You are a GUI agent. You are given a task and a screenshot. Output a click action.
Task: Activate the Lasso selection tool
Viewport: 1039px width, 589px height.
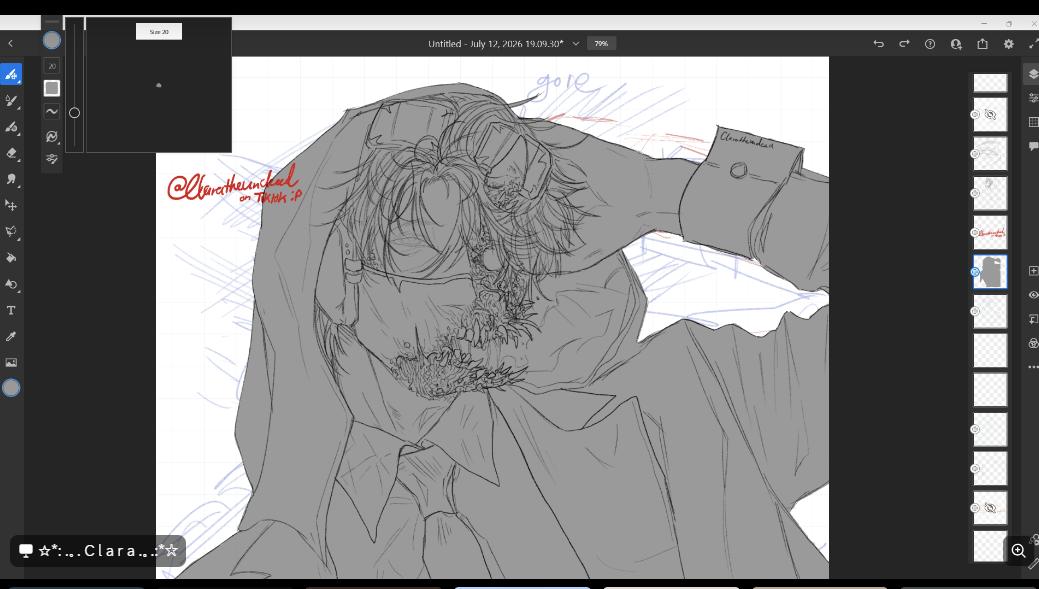click(x=11, y=231)
